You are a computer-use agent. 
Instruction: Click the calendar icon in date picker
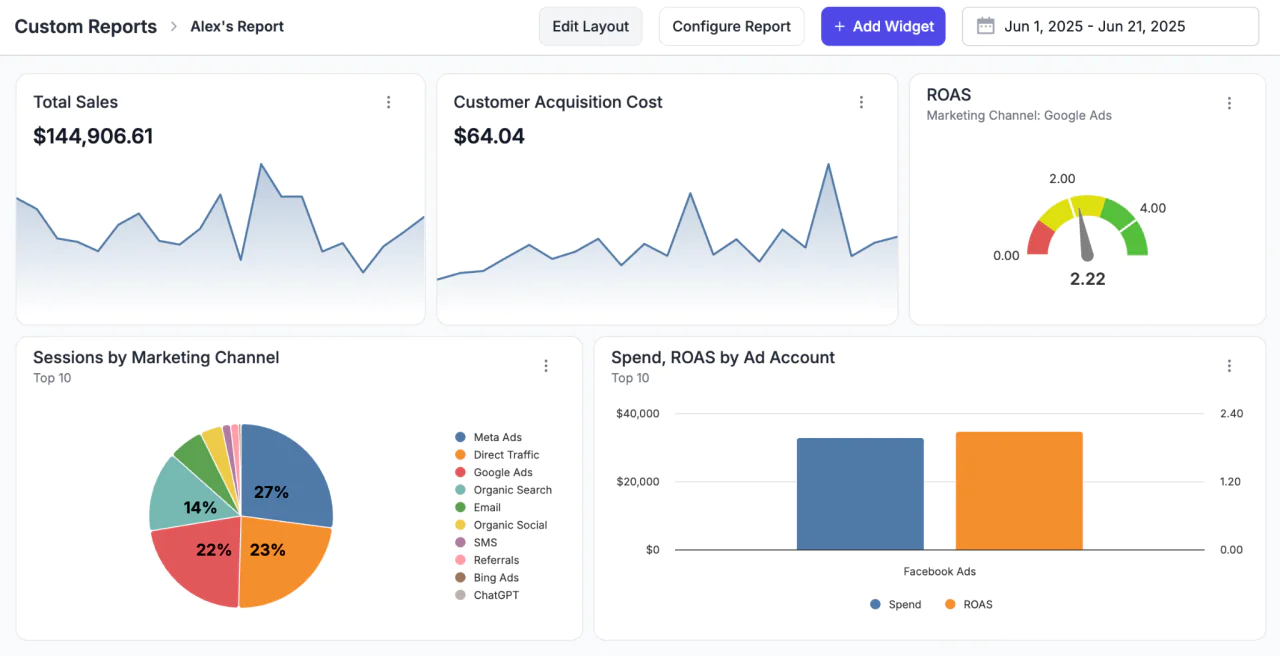pos(985,27)
